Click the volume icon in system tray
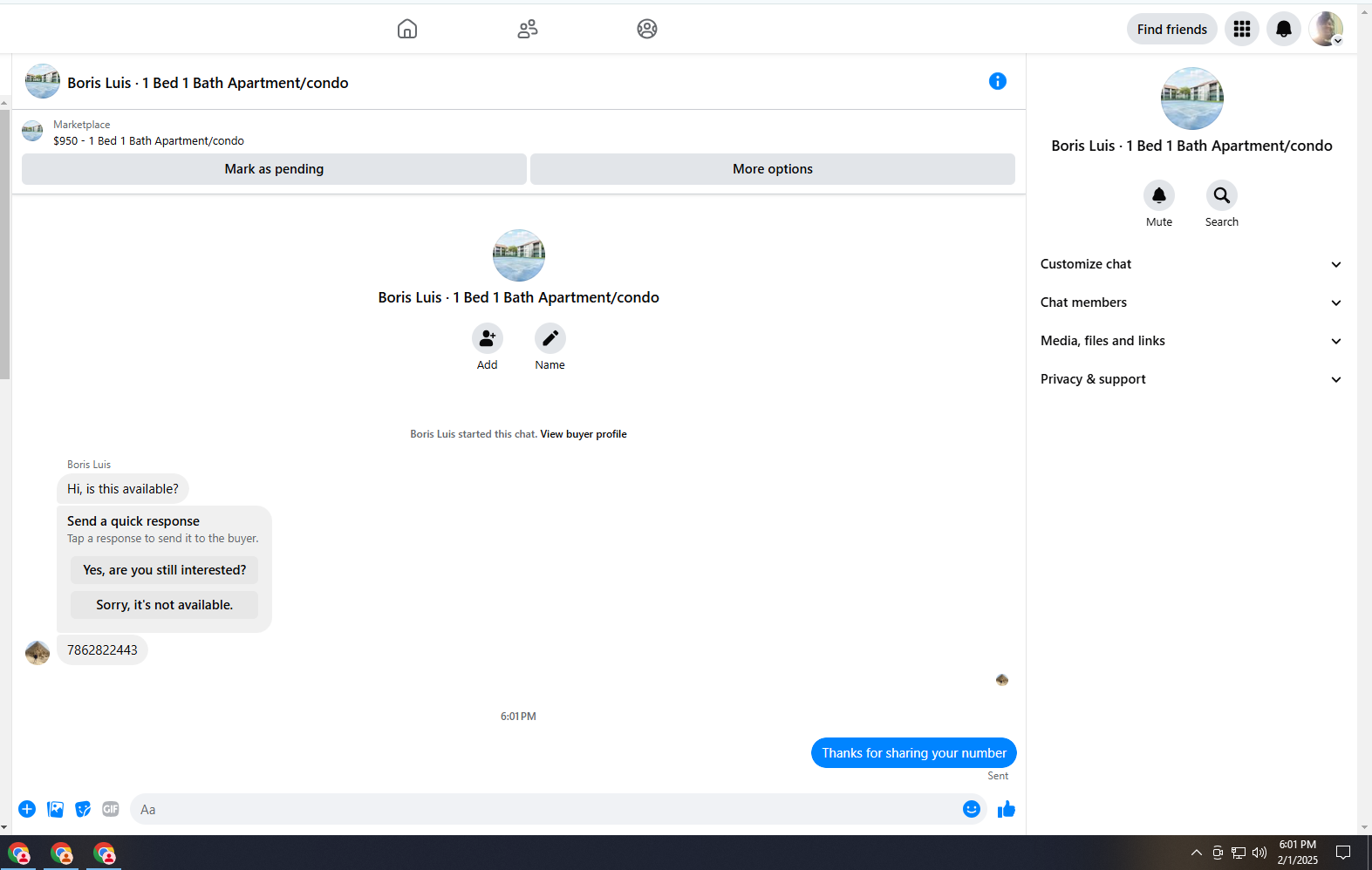The width and height of the screenshot is (1372, 870). pos(1259,853)
